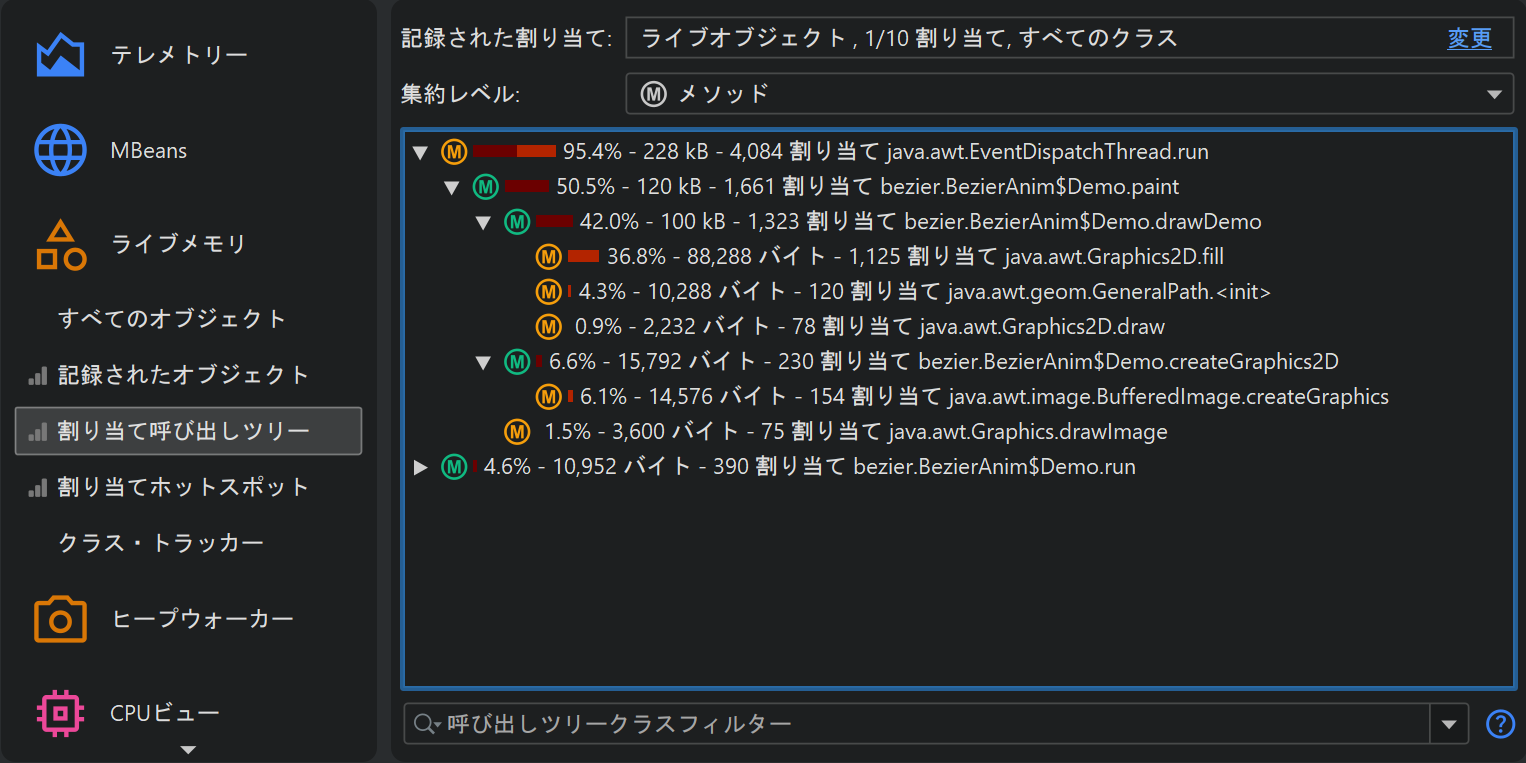Click method icon of Demo.run row
The image size is (1526, 763).
tap(454, 466)
